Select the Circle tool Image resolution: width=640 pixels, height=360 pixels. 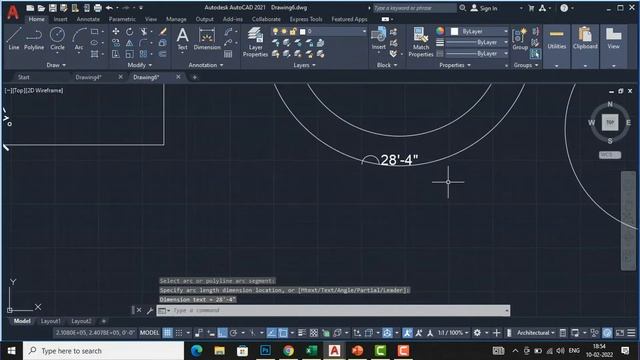click(57, 39)
